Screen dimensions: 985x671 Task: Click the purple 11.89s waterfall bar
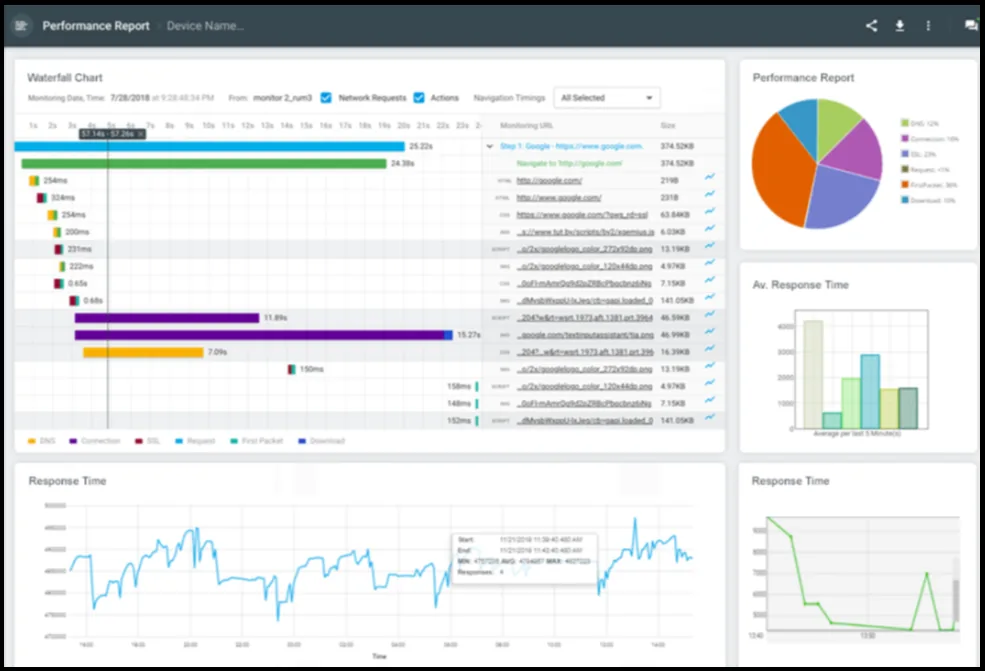[166, 318]
